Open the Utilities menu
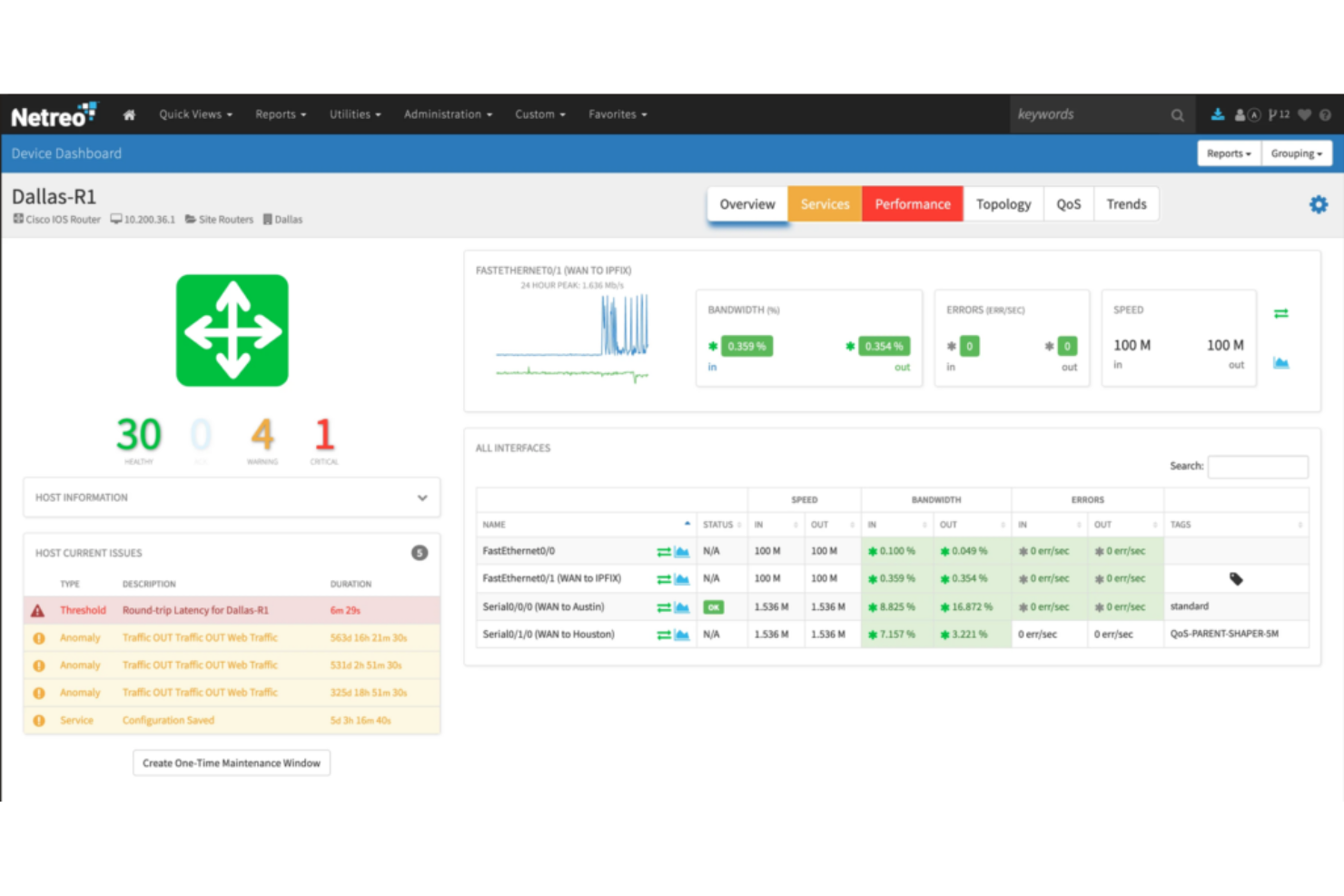The height and width of the screenshot is (896, 1344). [x=355, y=114]
